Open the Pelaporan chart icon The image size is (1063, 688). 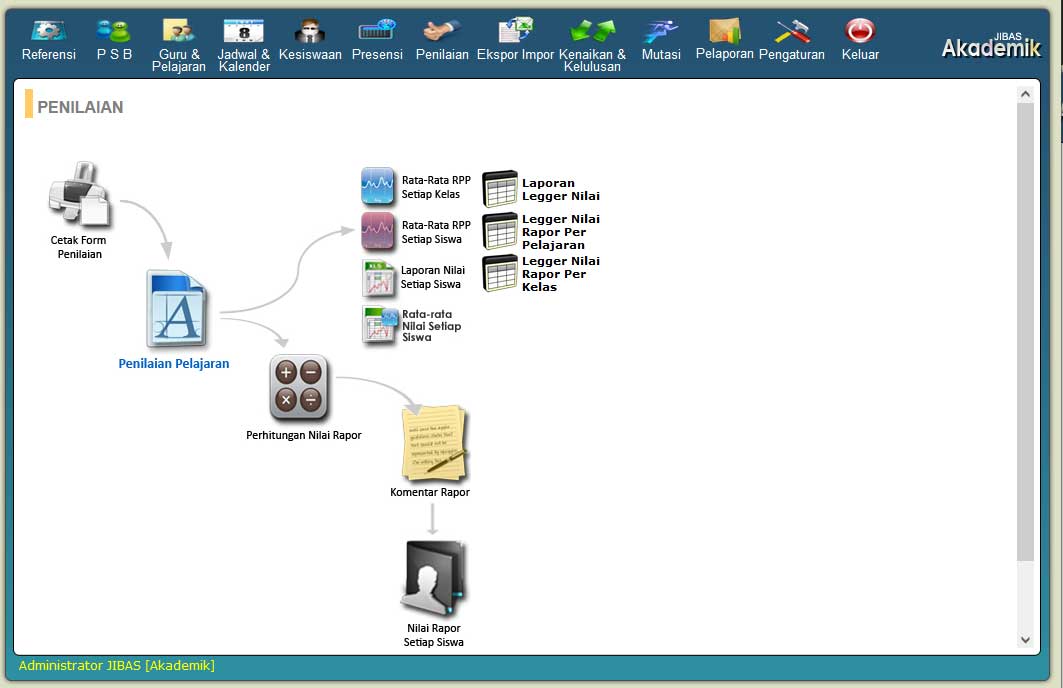[x=724, y=31]
